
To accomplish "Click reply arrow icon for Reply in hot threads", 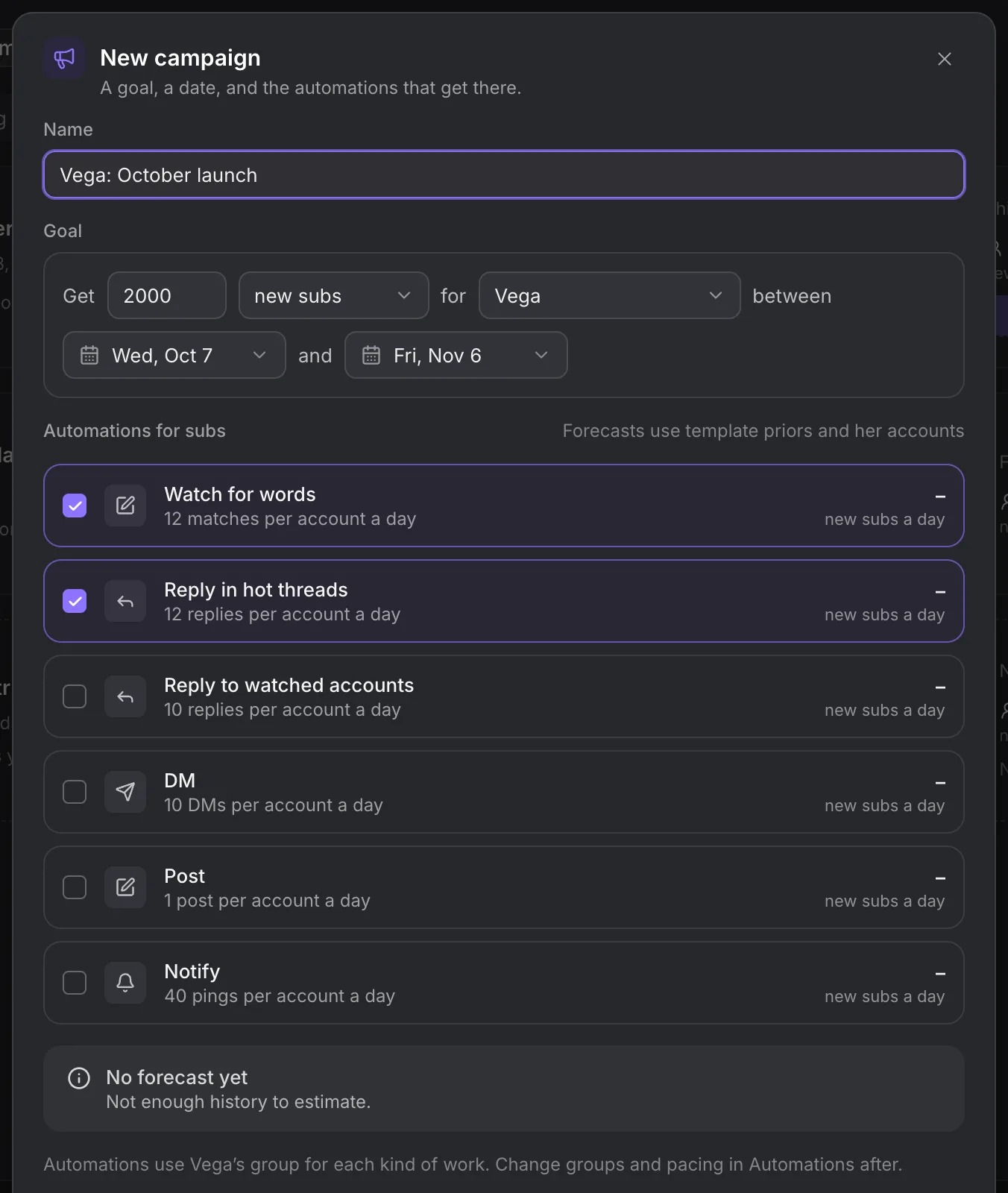I will point(125,601).
